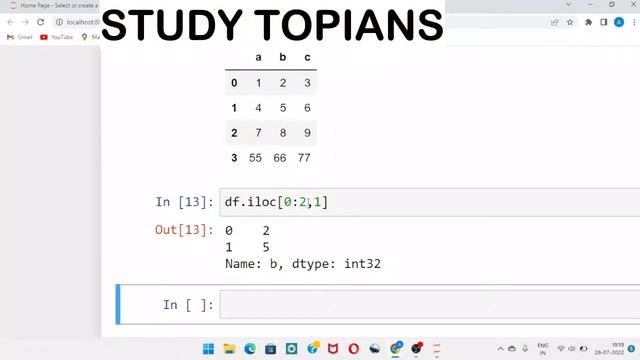Click column header a in table
This screenshot has height=360, width=640.
click(258, 58)
